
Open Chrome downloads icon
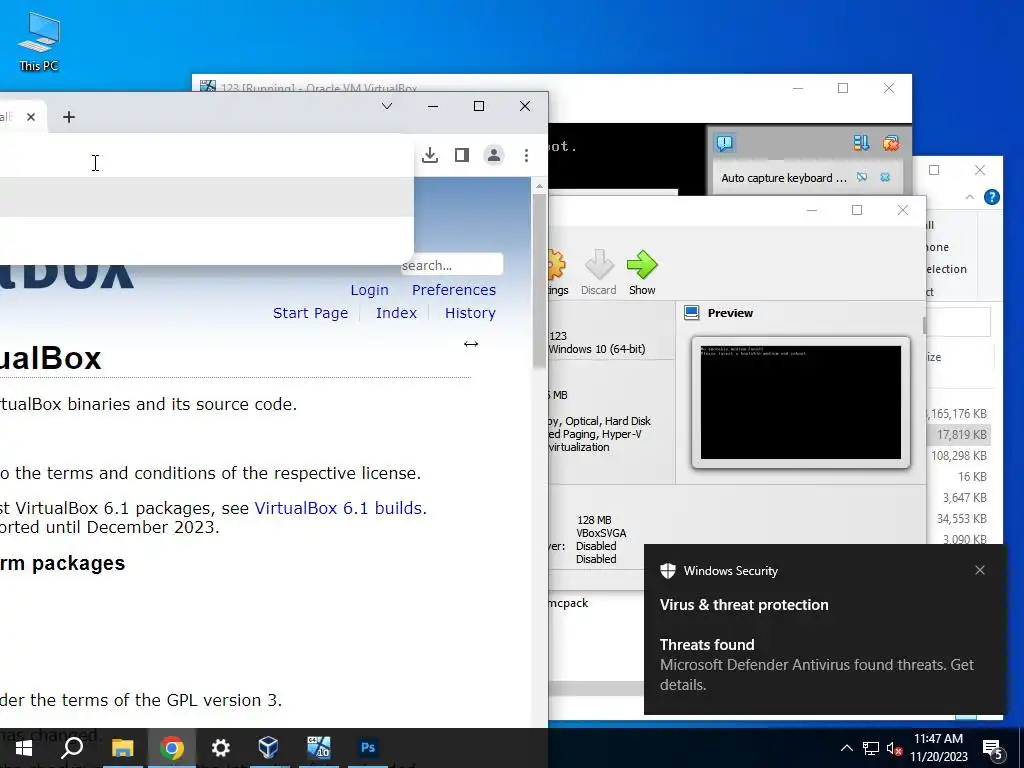430,155
